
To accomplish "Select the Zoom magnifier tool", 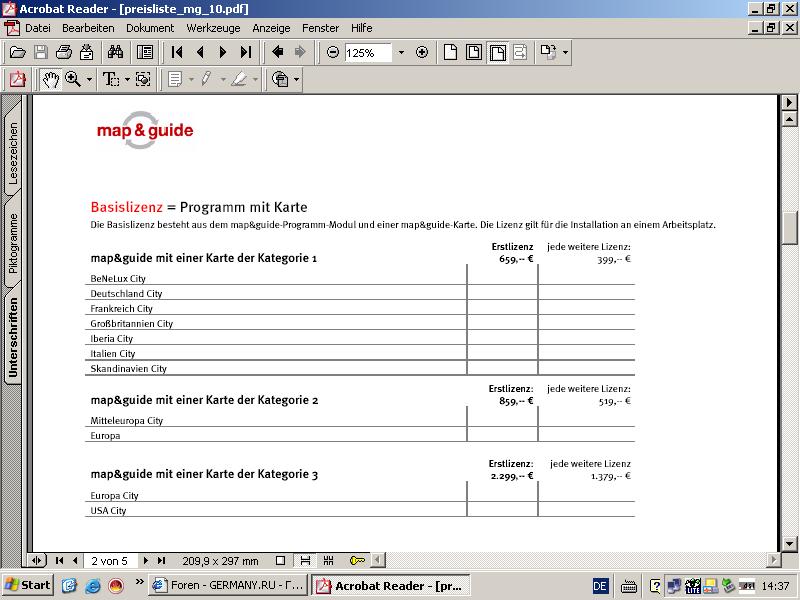I will point(73,80).
